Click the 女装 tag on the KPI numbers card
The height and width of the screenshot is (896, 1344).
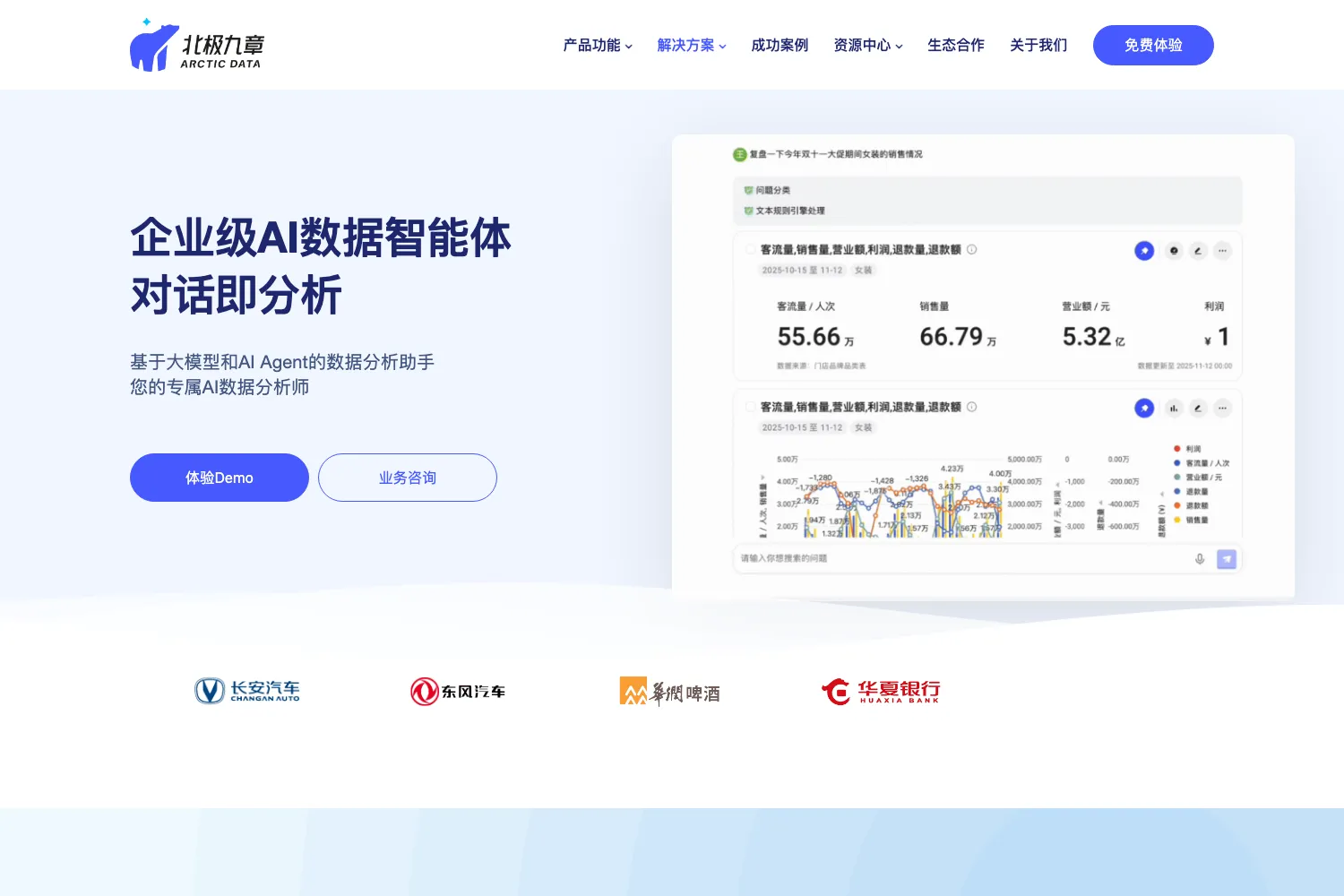coord(863,270)
